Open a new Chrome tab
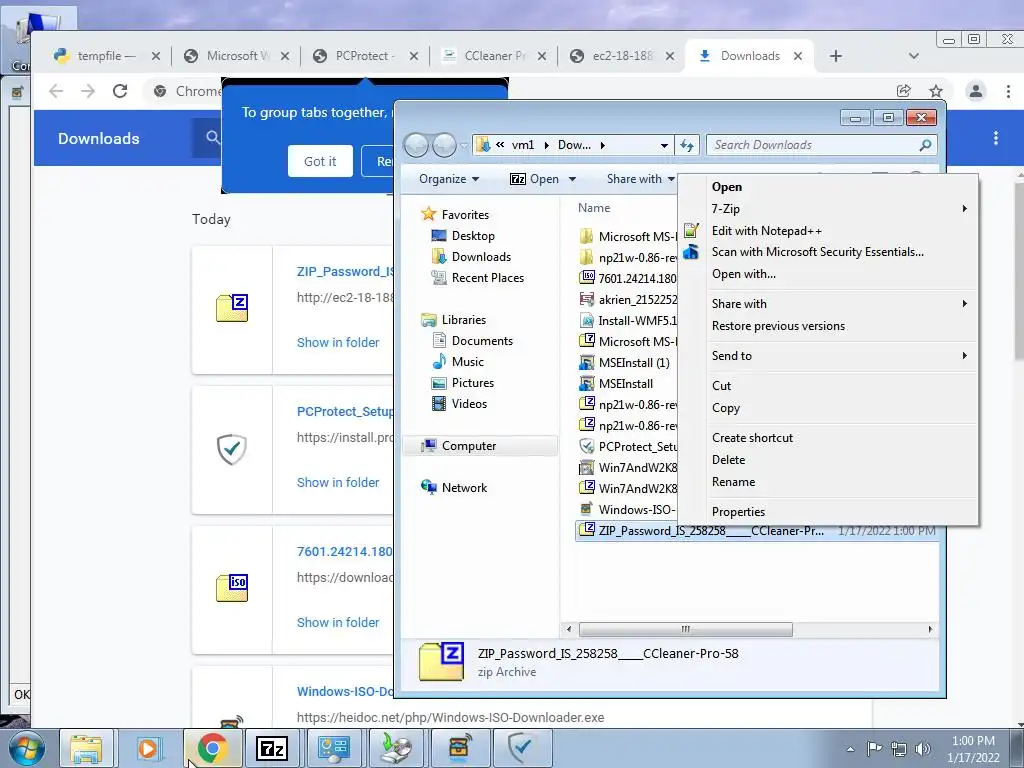This screenshot has height=768, width=1024. click(x=835, y=56)
